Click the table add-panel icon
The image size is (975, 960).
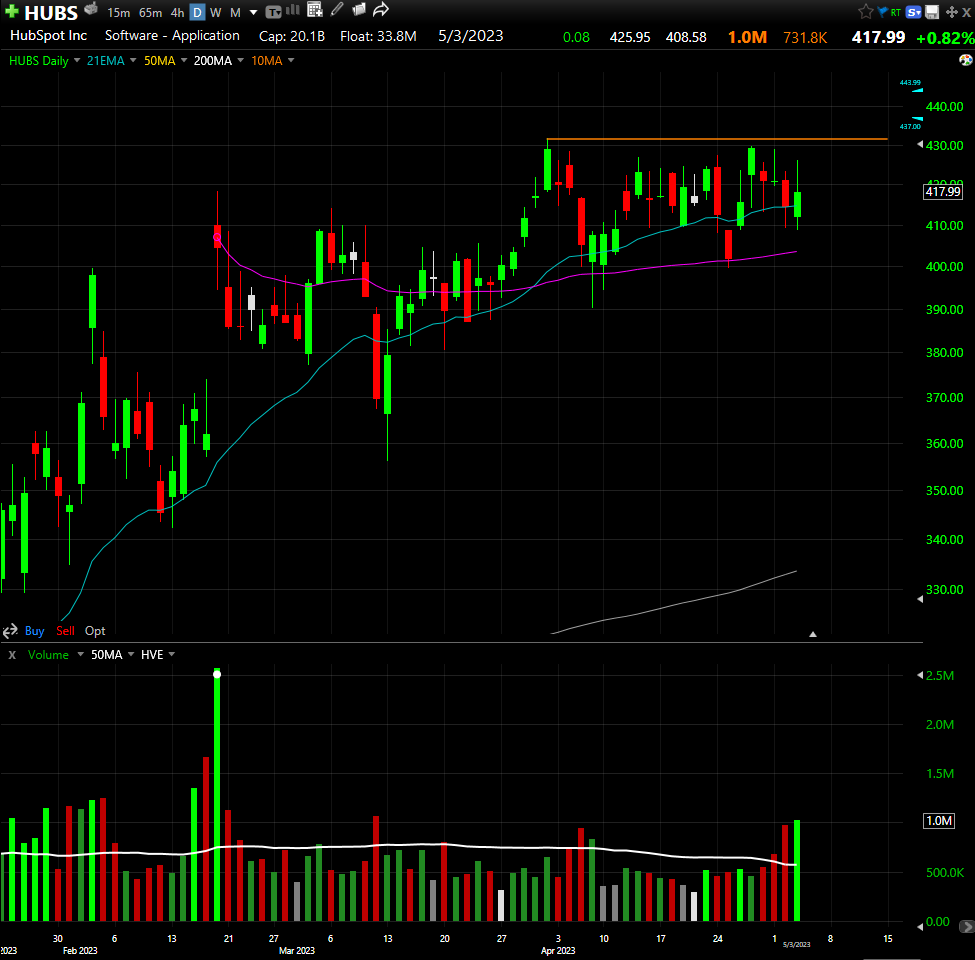pos(315,9)
